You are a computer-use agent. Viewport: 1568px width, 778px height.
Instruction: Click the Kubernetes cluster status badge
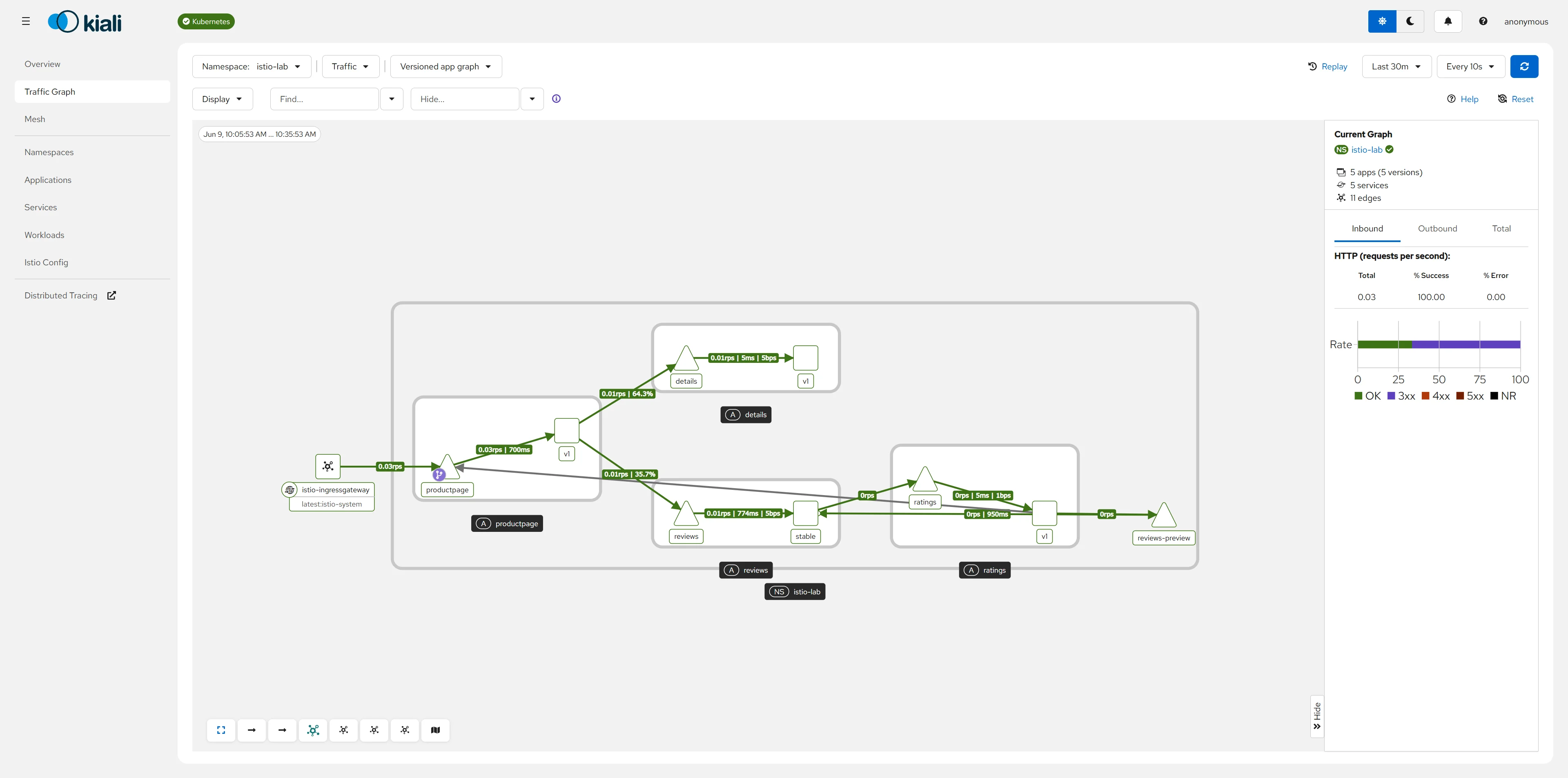[206, 21]
